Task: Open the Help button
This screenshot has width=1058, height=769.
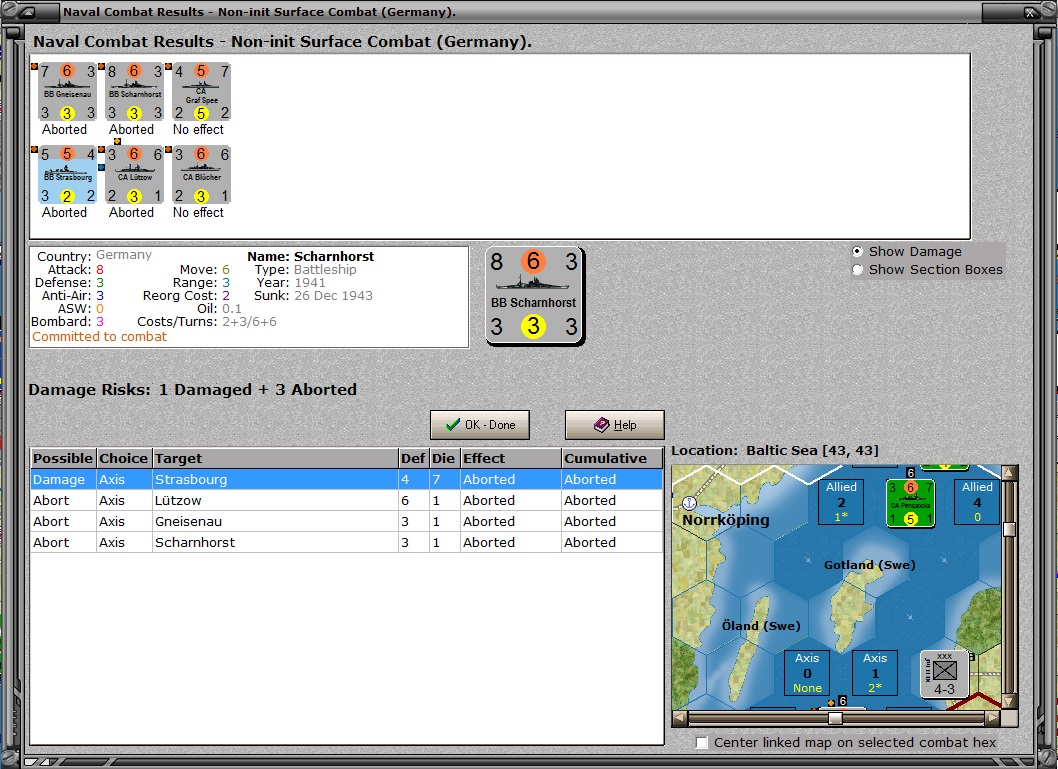Action: 615,425
